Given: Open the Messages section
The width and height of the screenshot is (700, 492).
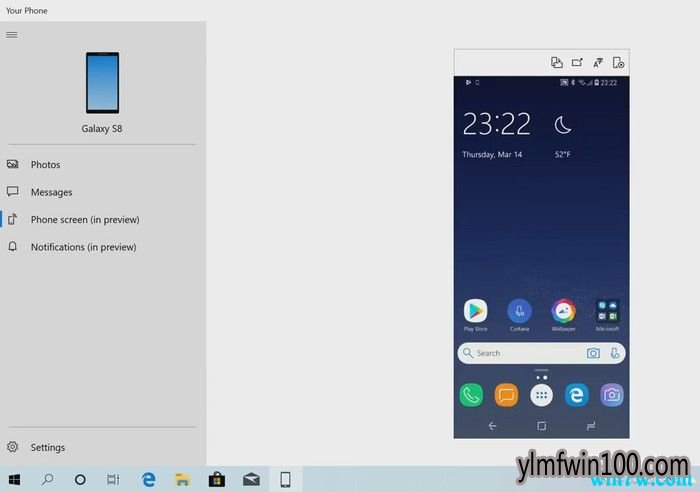Looking at the screenshot, I should click(x=102, y=192).
